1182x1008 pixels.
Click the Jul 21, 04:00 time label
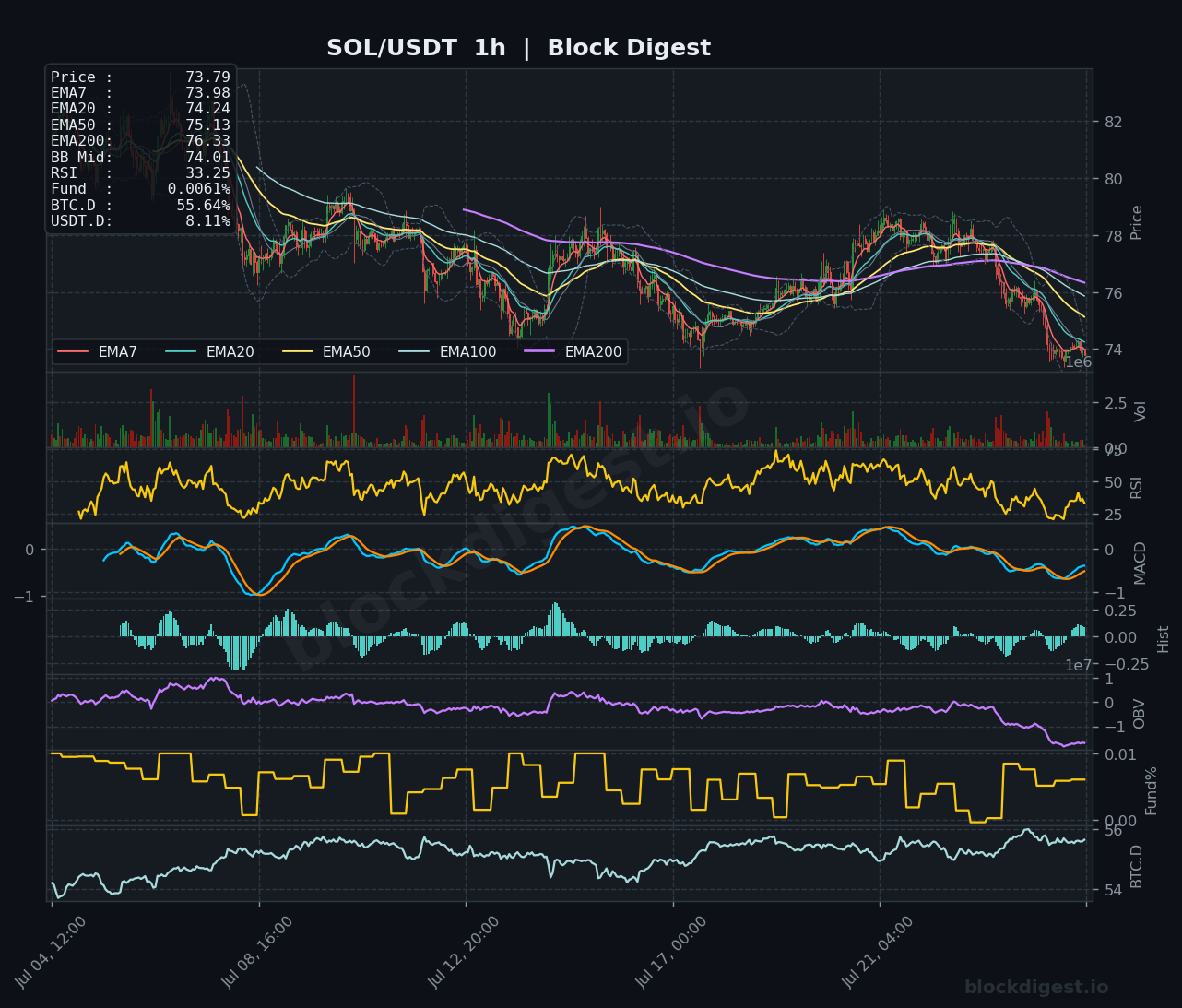point(879,953)
